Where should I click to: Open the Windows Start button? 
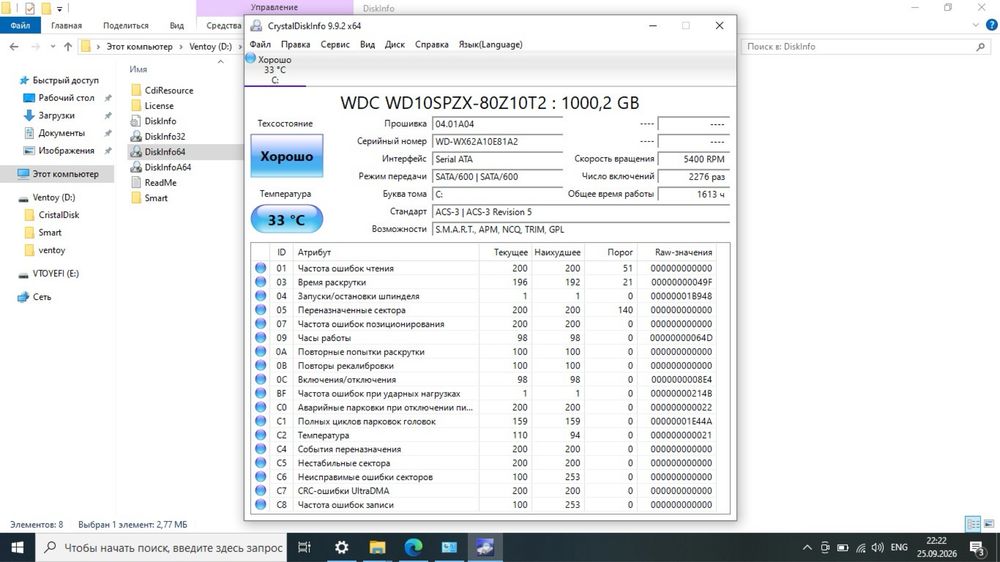17,547
